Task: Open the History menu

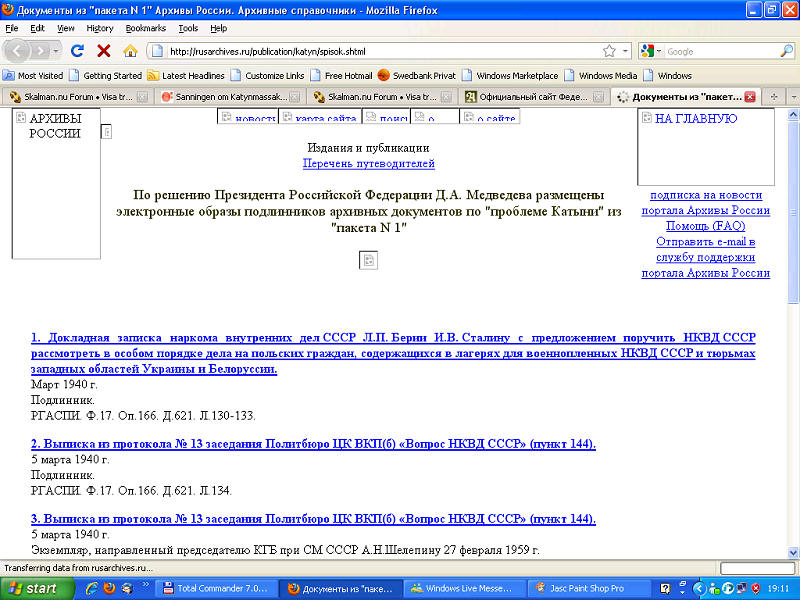Action: click(100, 28)
